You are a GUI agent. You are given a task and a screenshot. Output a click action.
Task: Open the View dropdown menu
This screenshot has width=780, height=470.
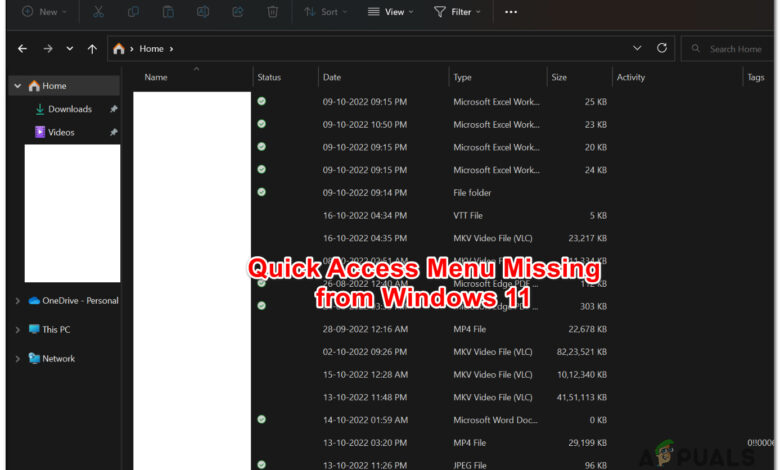[390, 12]
